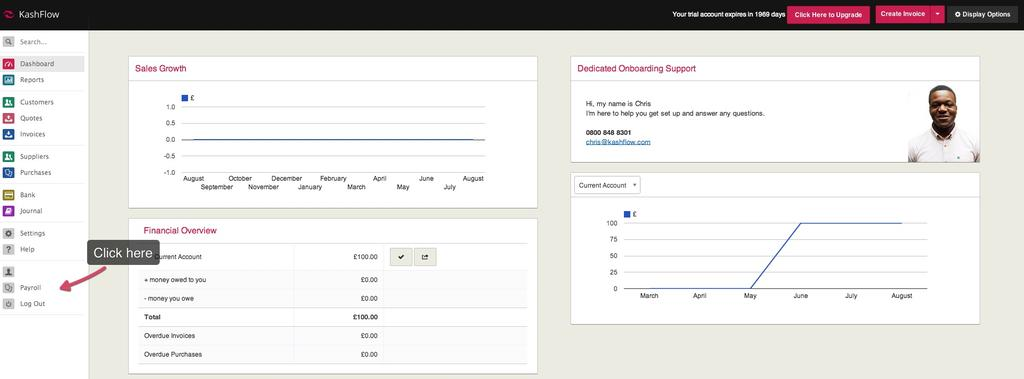
Task: Click Chris's profile photo
Action: [944, 124]
